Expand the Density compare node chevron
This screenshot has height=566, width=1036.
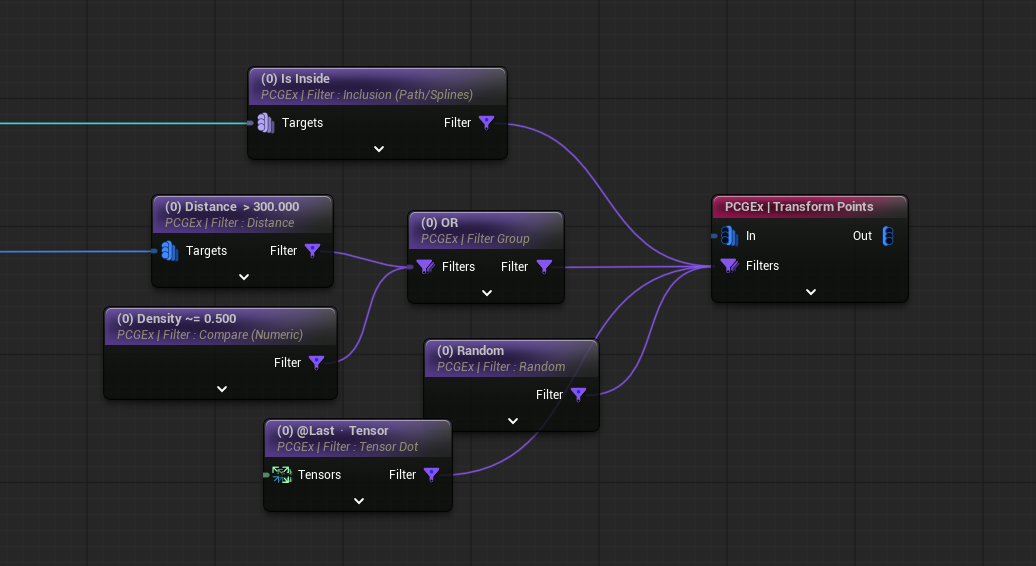pos(222,389)
